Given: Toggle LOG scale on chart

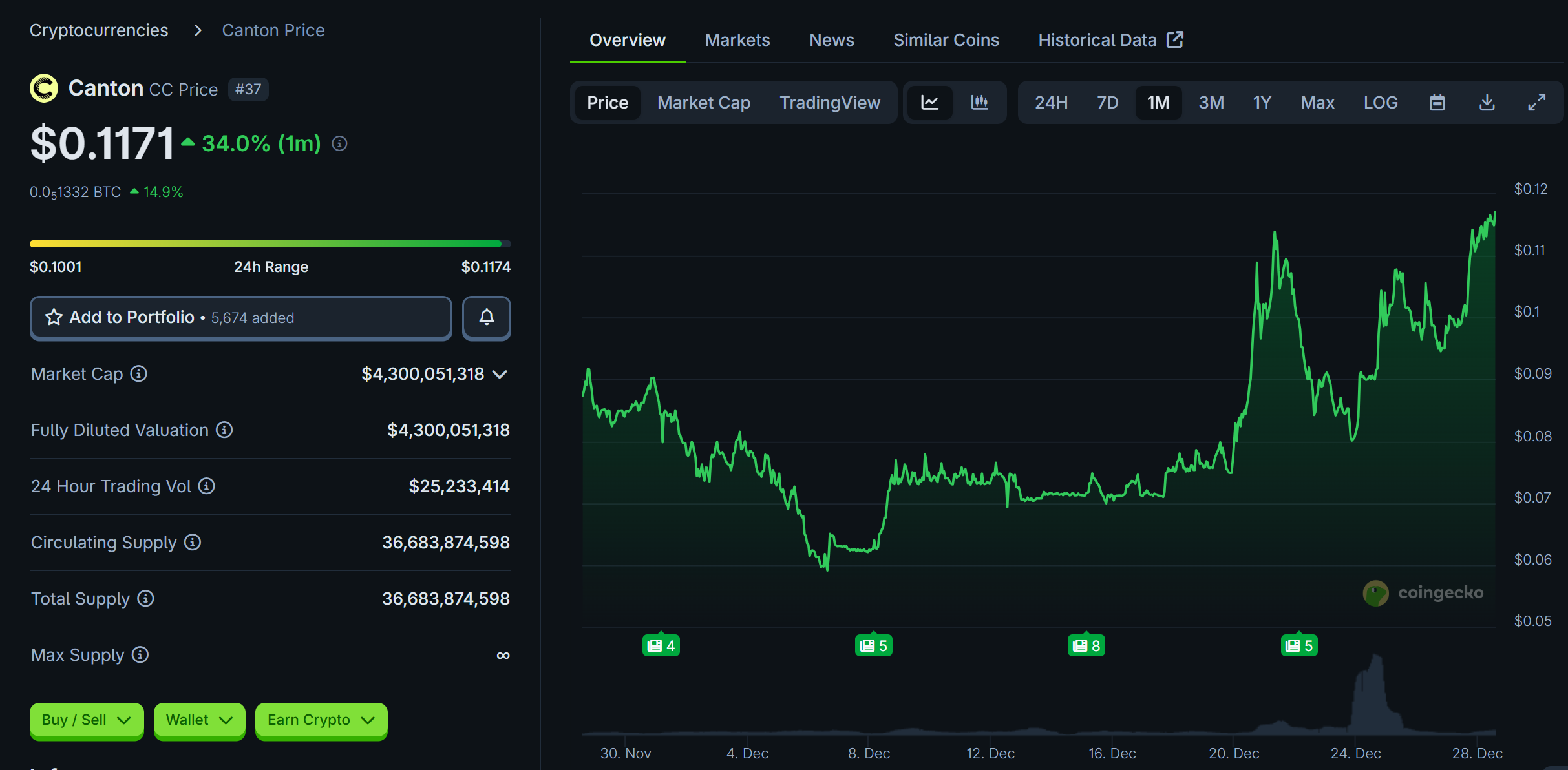Looking at the screenshot, I should coord(1380,102).
